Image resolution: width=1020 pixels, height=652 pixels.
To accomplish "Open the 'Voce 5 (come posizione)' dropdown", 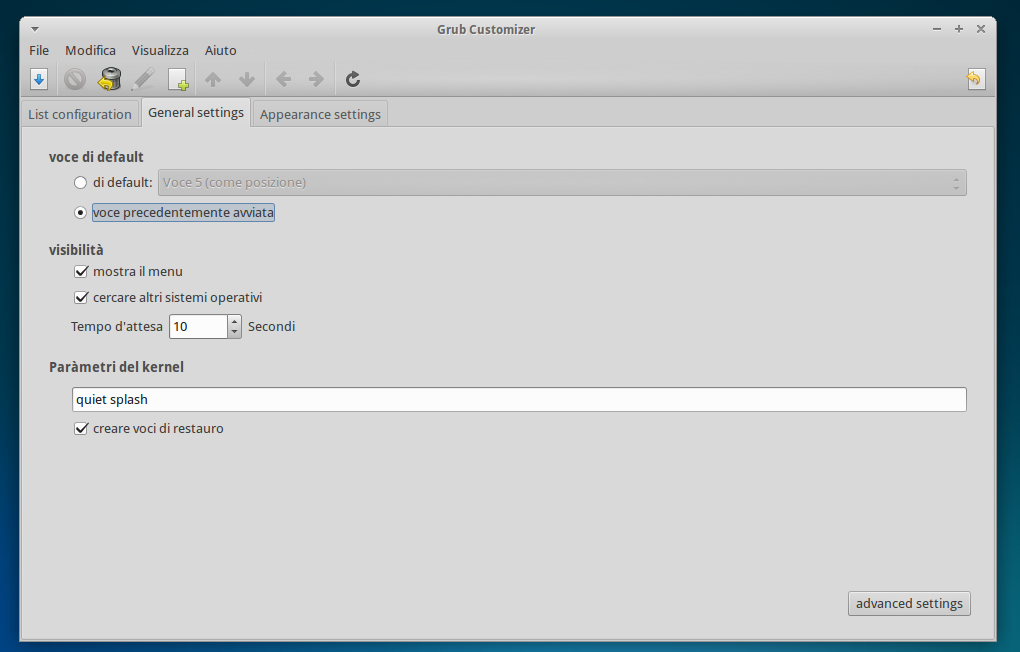I will click(562, 183).
